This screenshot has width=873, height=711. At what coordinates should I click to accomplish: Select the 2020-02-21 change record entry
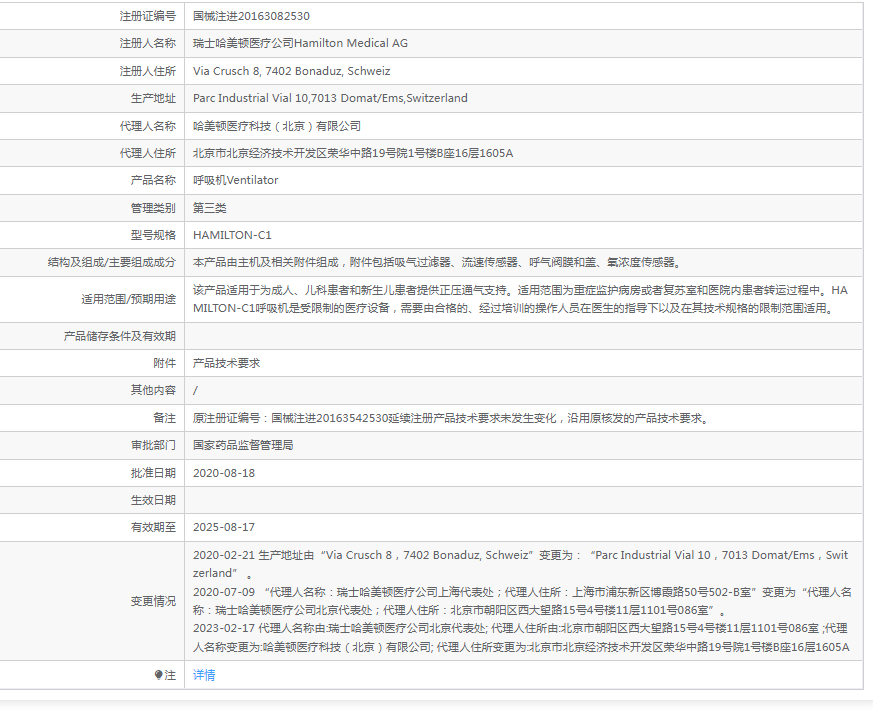point(521,564)
